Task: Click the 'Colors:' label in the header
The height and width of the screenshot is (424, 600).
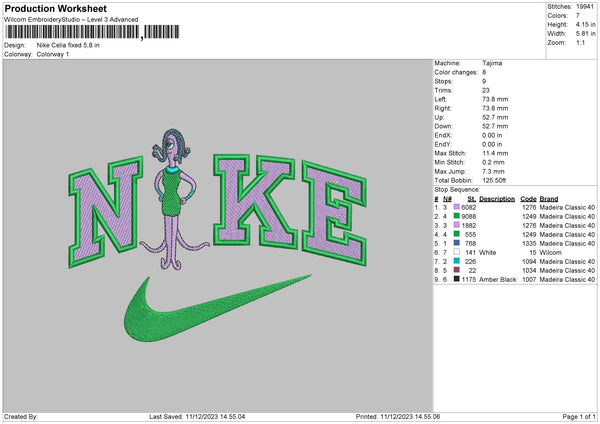Action: [x=557, y=16]
